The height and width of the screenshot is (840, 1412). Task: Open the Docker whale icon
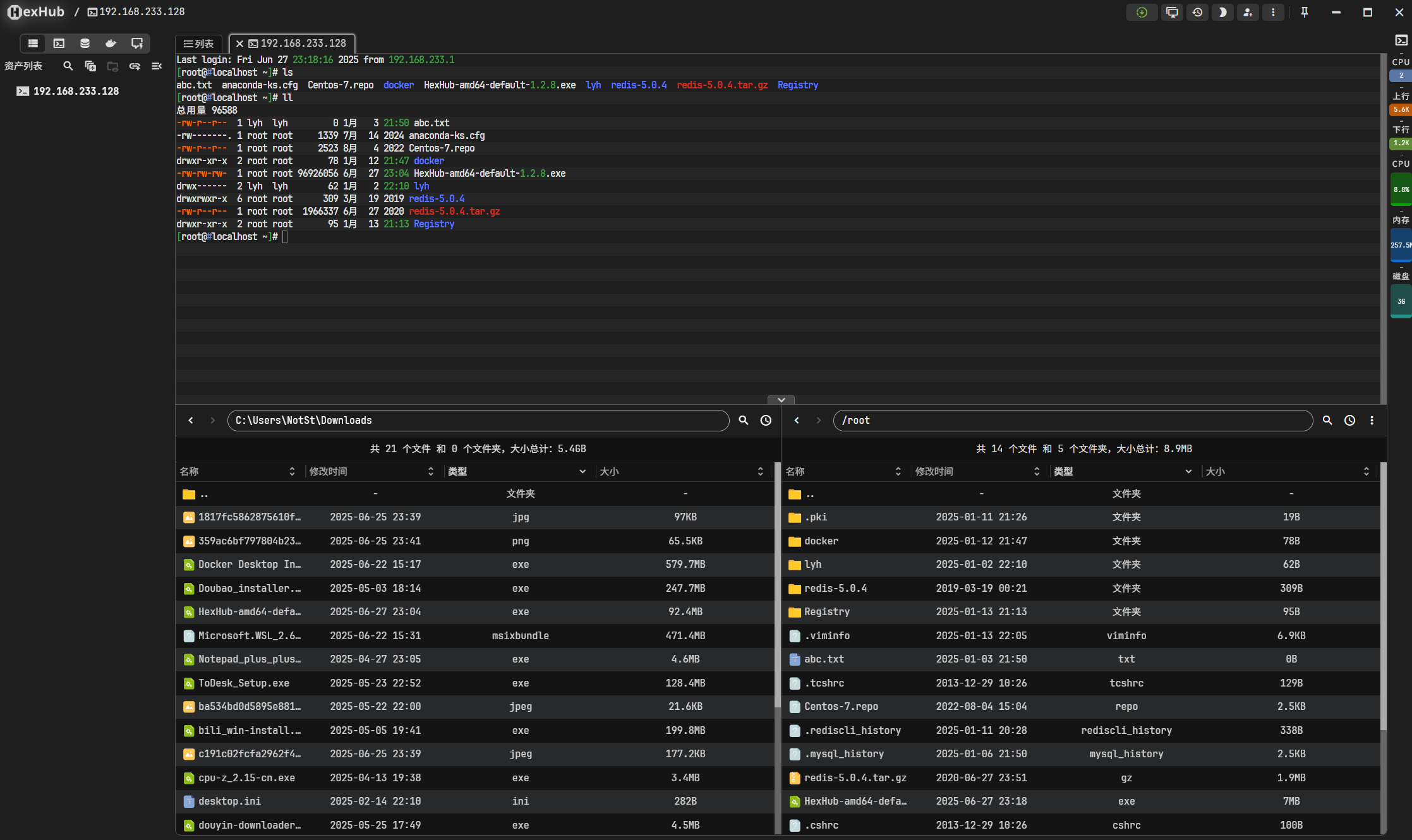point(111,43)
